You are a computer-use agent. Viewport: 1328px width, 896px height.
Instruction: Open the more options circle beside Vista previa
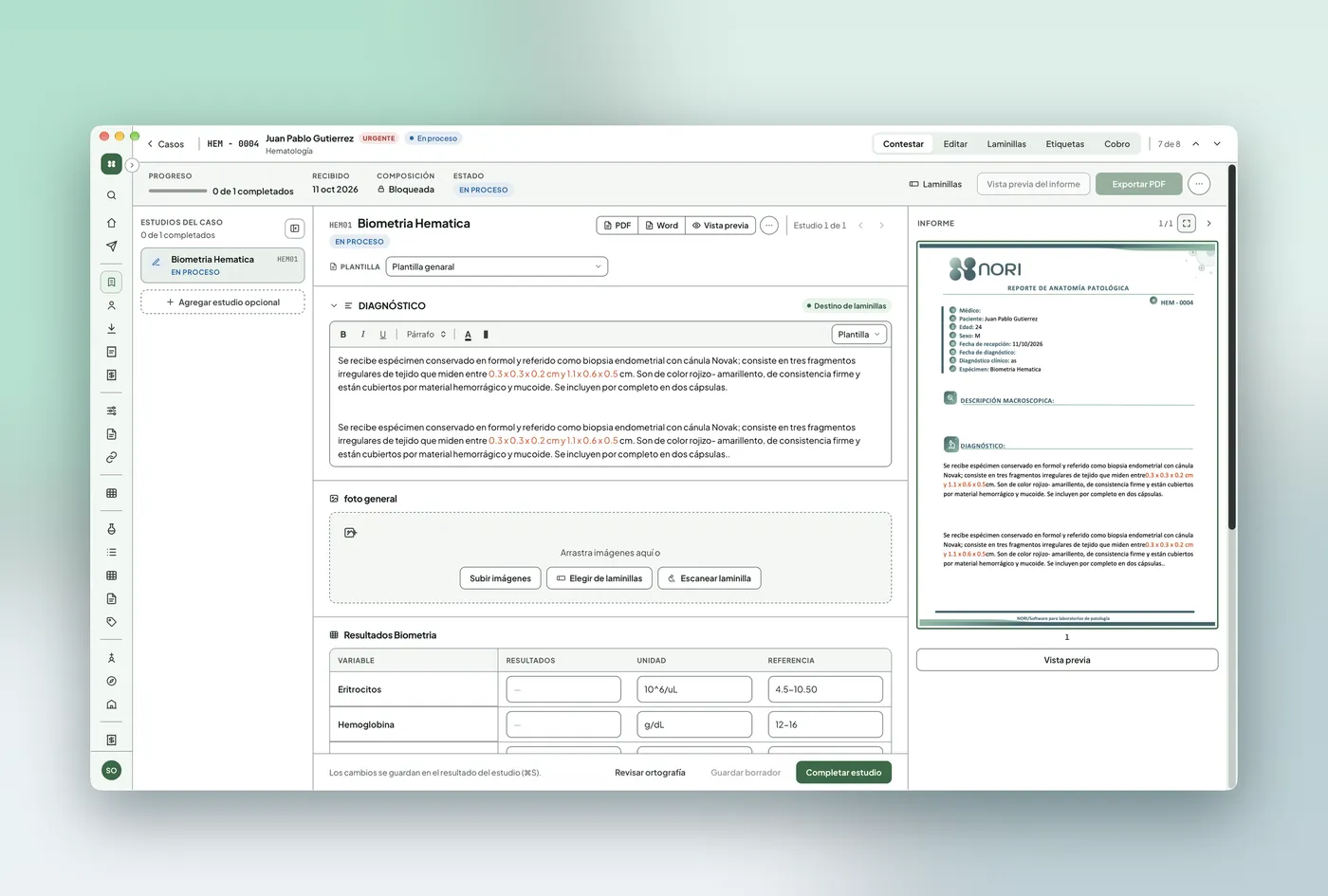[x=769, y=226]
